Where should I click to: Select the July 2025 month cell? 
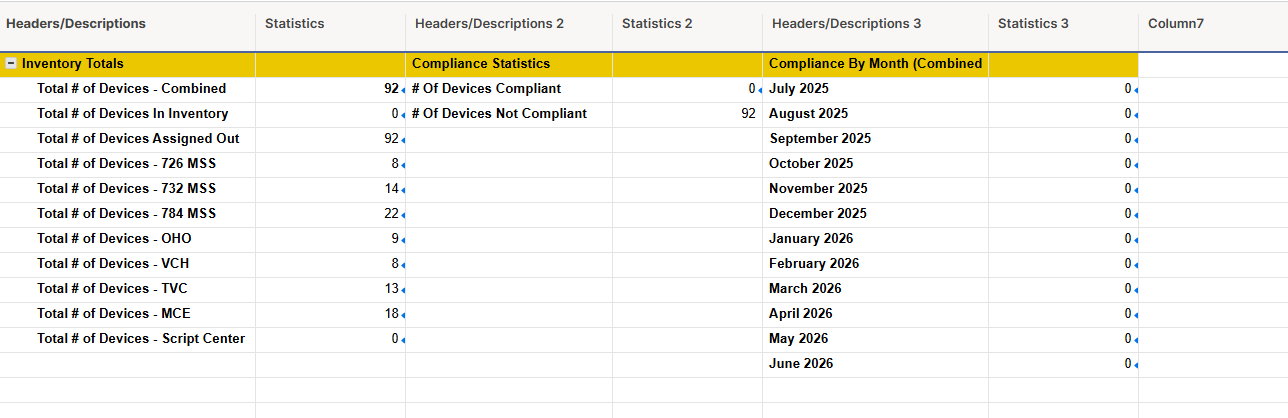pyautogui.click(x=875, y=89)
